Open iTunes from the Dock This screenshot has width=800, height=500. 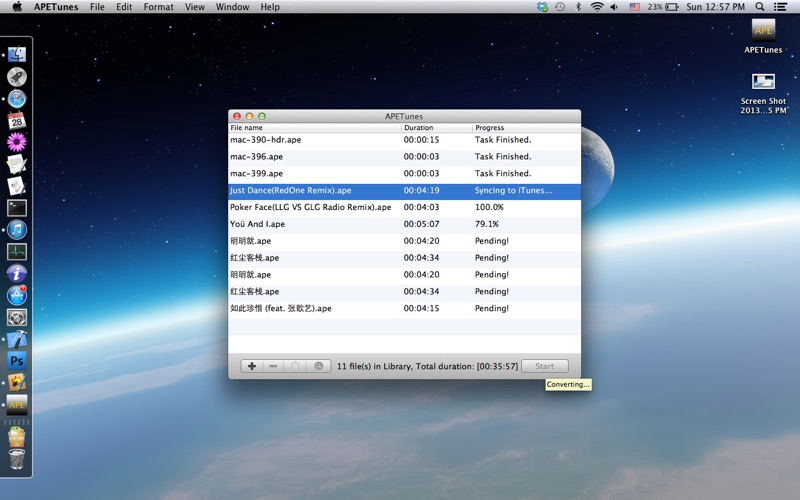point(17,230)
